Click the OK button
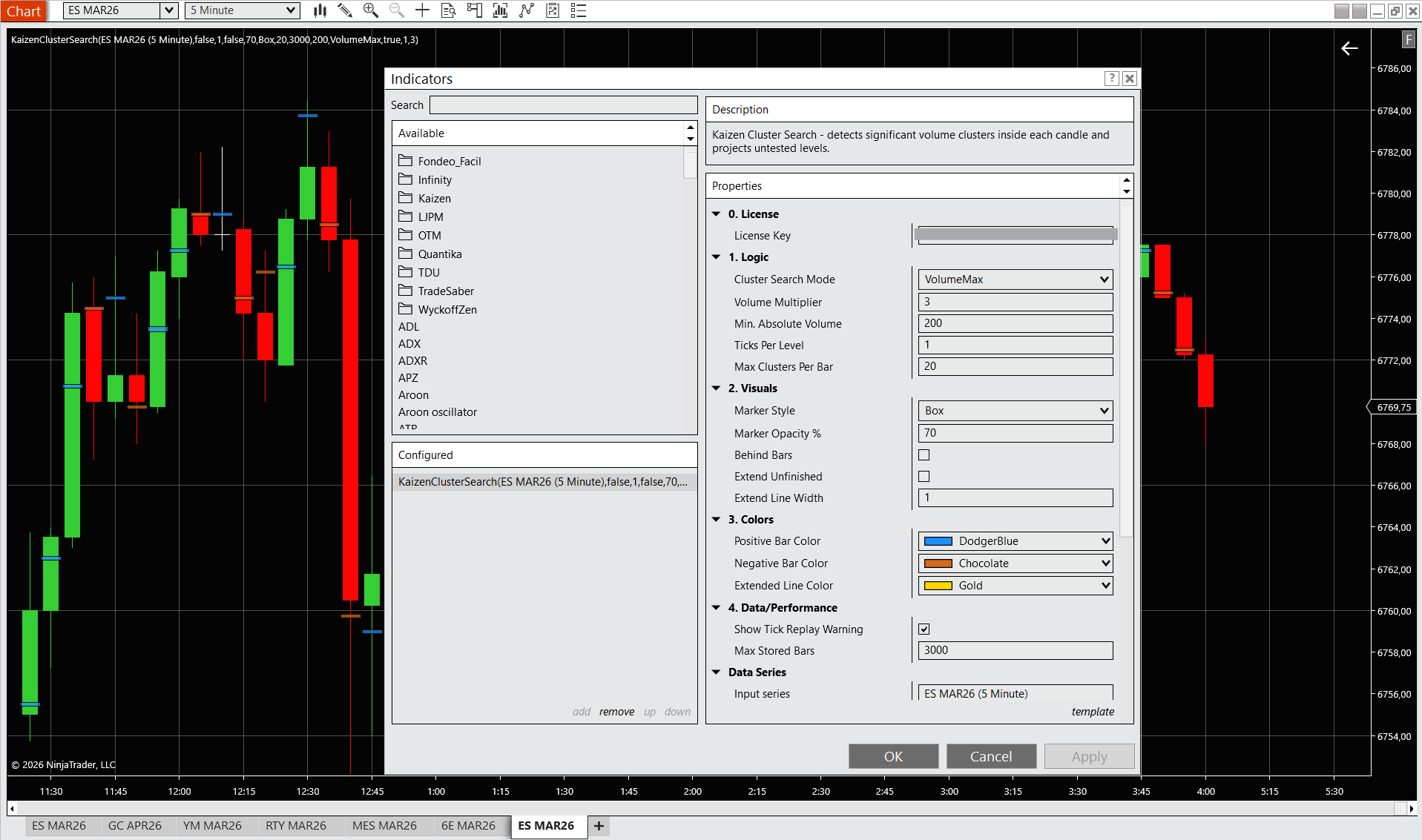 [x=893, y=756]
